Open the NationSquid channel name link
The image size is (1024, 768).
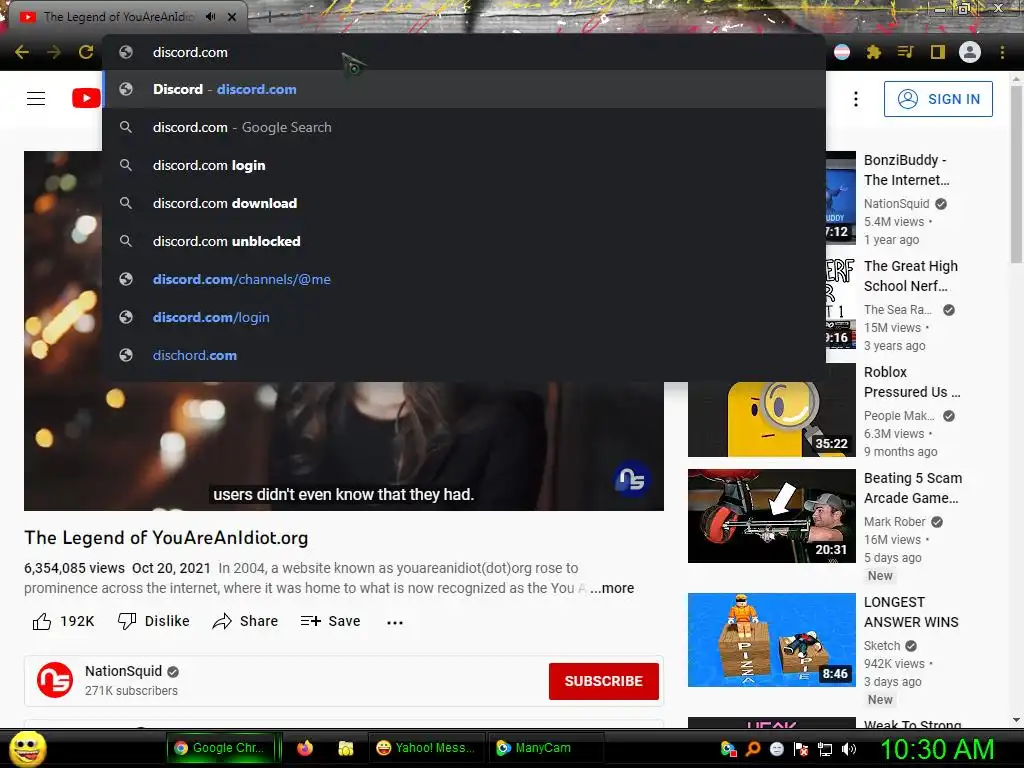point(123,671)
